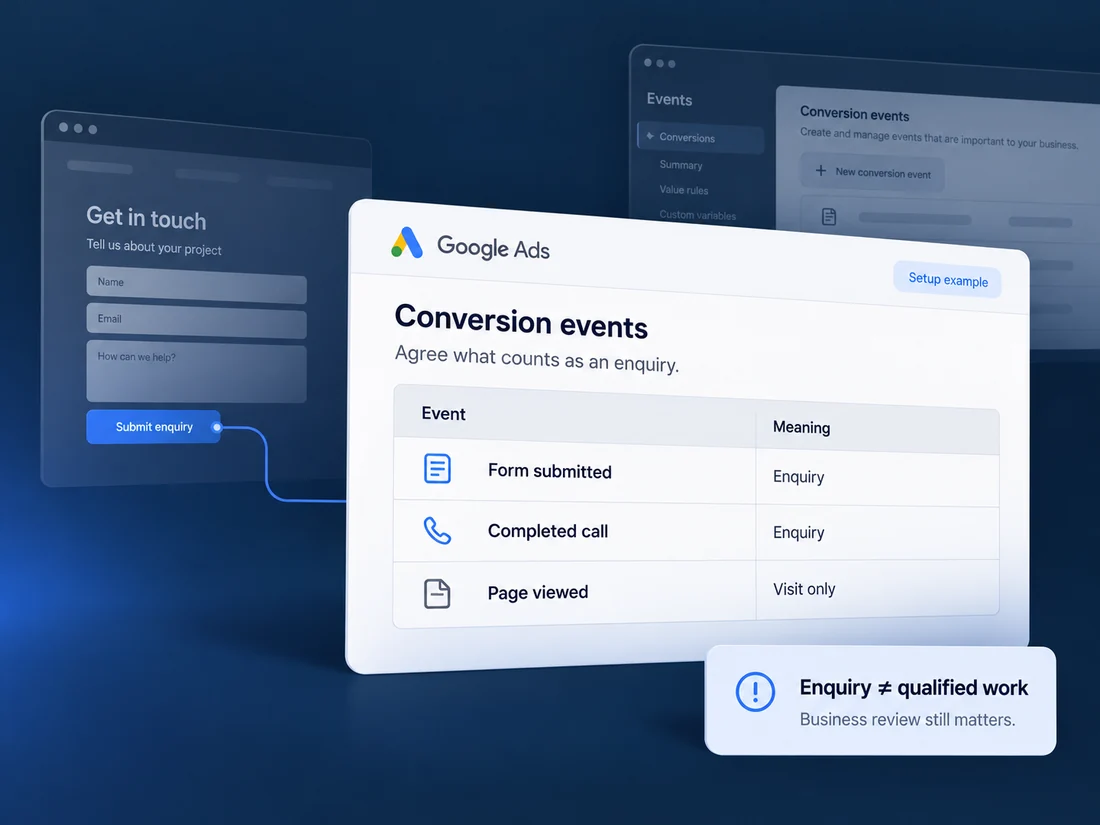This screenshot has height=825, width=1100.
Task: Create a New conversion event
Action: 872,173
